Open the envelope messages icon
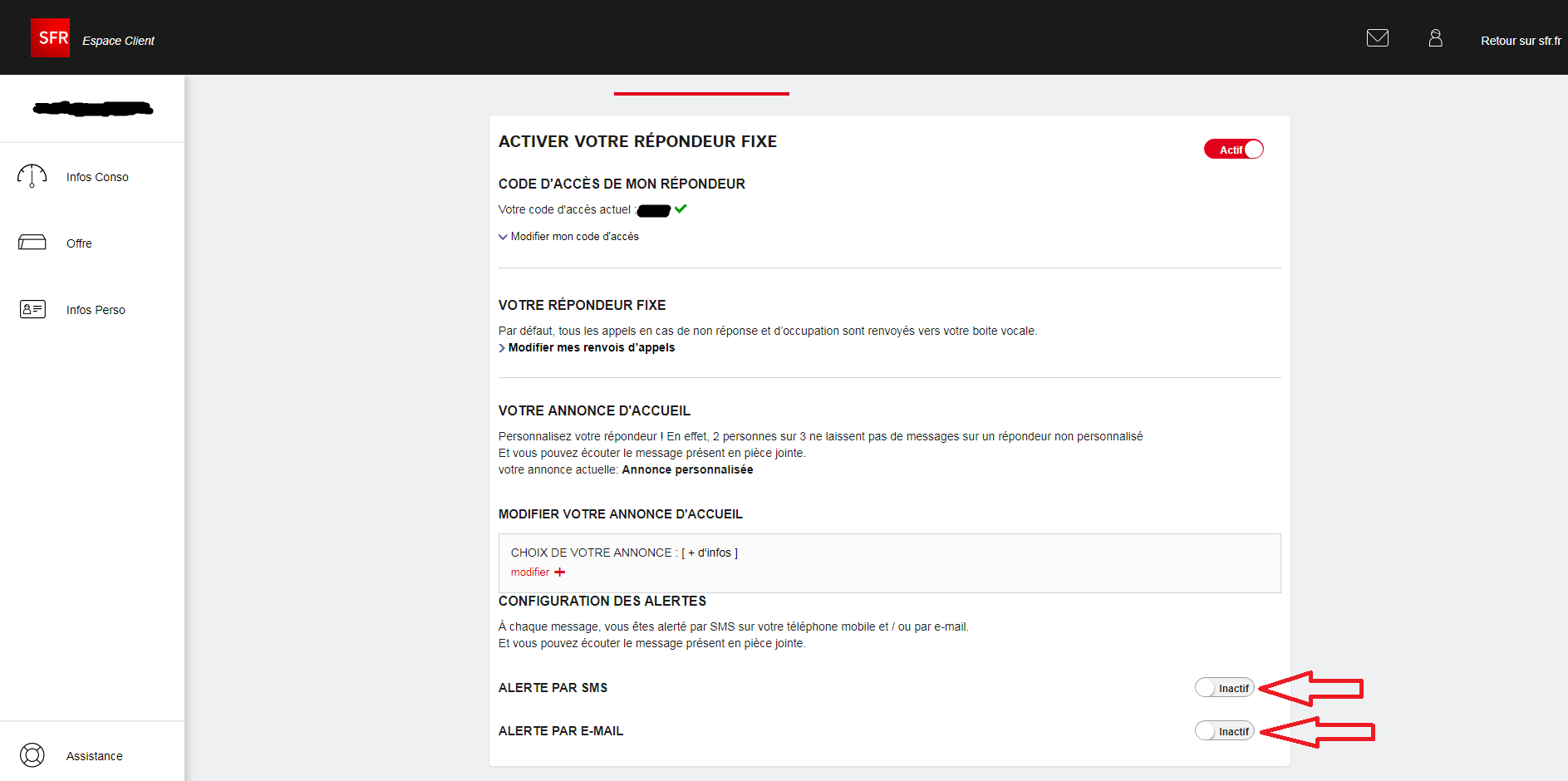 (x=1377, y=38)
